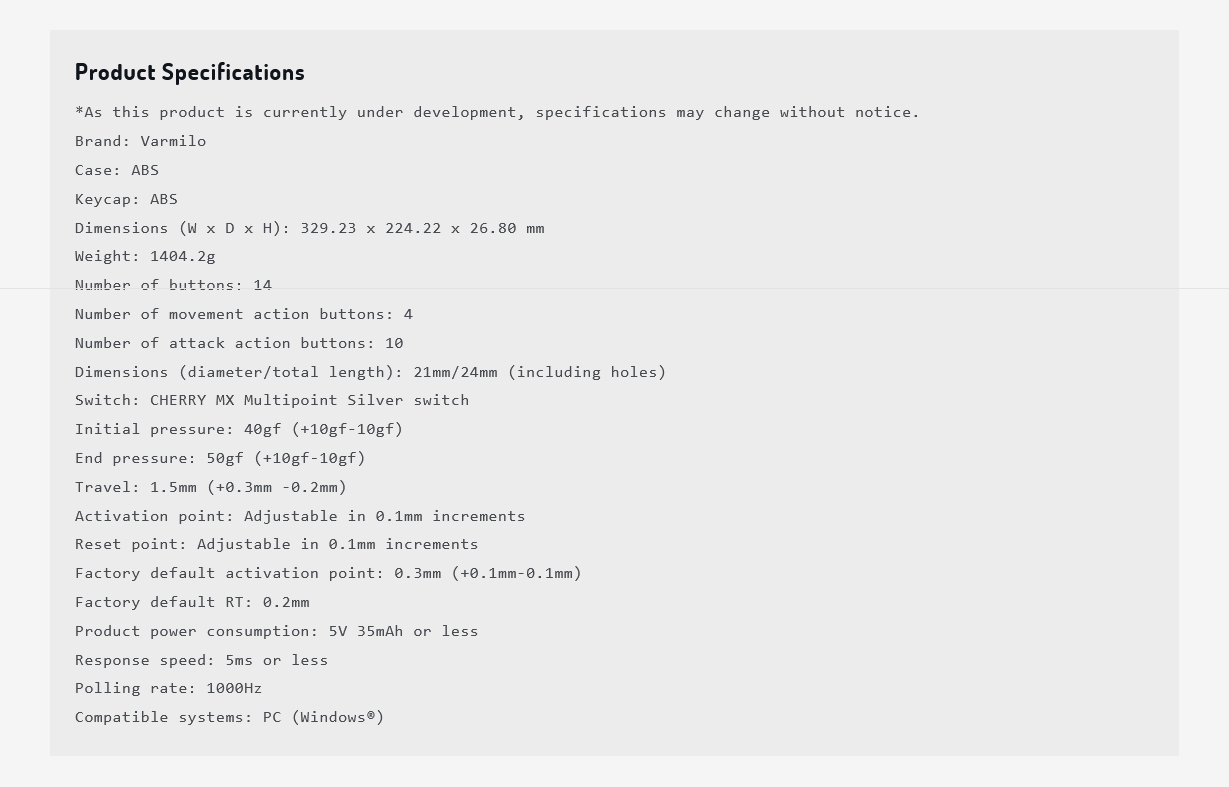
Task: Click the Case: ABS line
Action: pyautogui.click(x=117, y=170)
